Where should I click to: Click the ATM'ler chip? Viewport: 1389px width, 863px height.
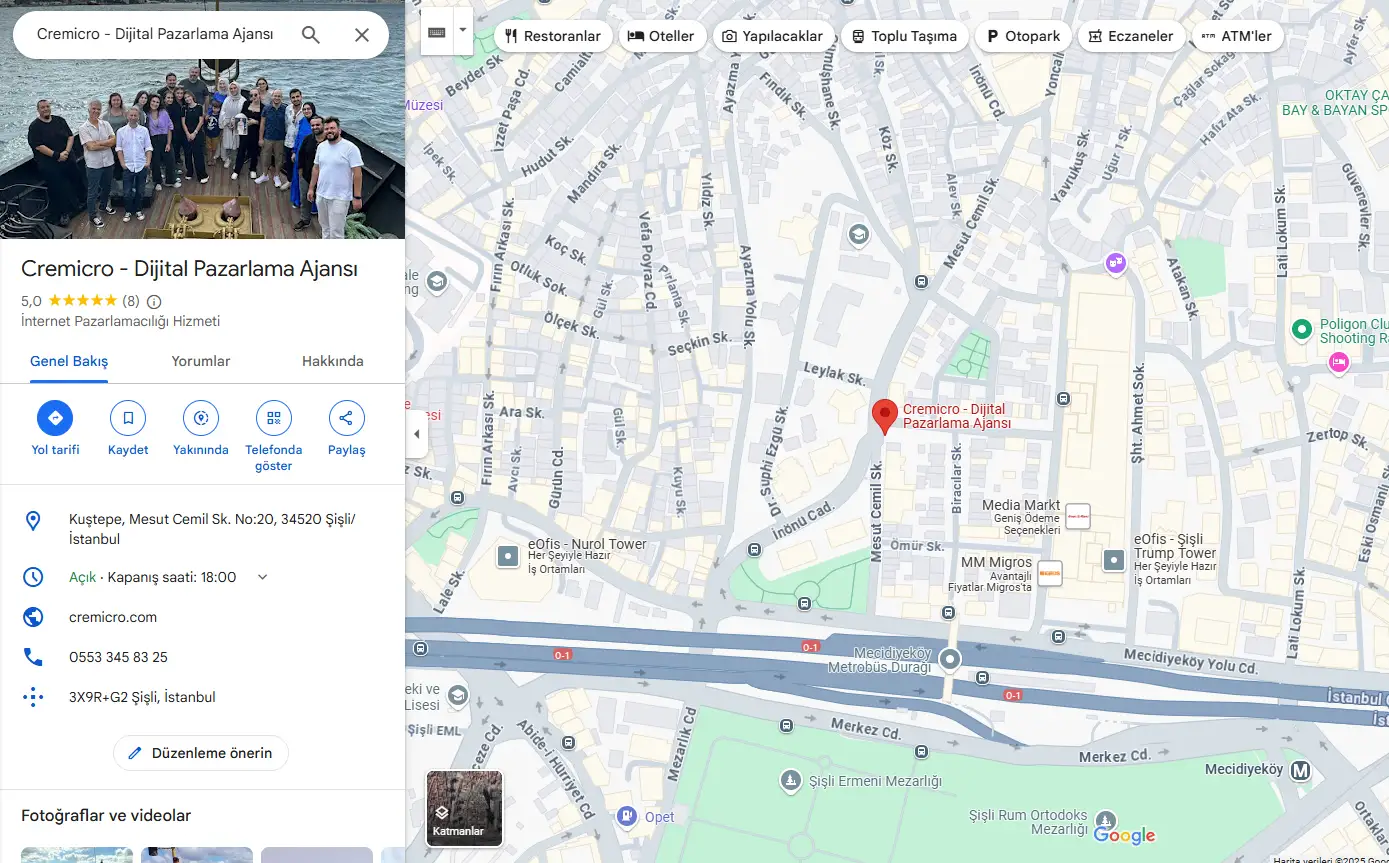[x=1238, y=36]
